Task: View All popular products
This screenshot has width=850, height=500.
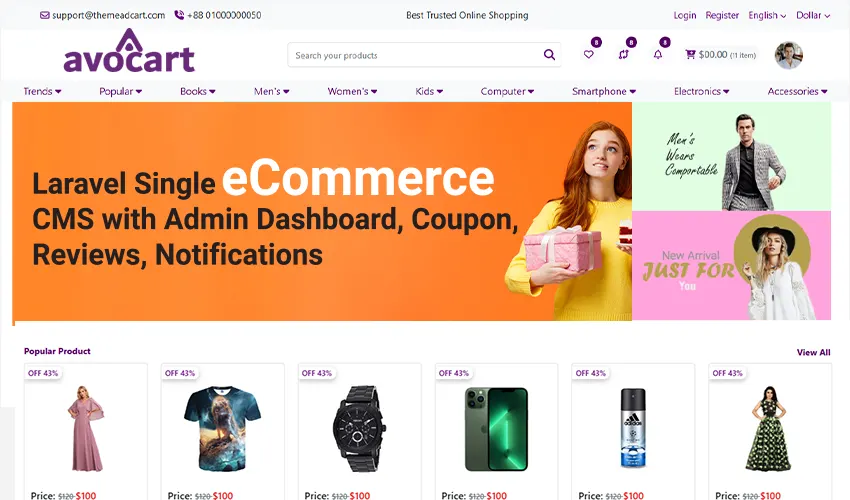Action: (x=813, y=352)
